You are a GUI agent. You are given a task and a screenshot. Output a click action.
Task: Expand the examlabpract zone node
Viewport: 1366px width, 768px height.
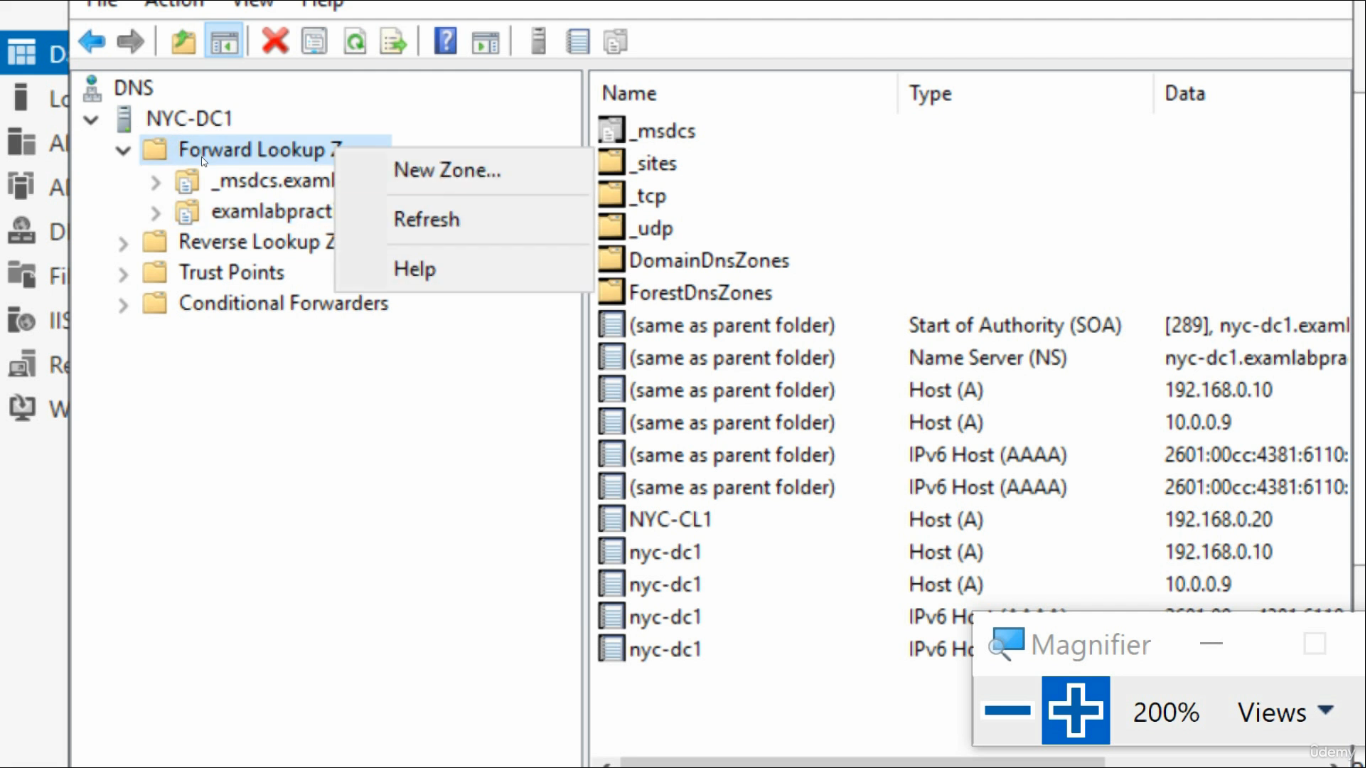click(x=155, y=213)
